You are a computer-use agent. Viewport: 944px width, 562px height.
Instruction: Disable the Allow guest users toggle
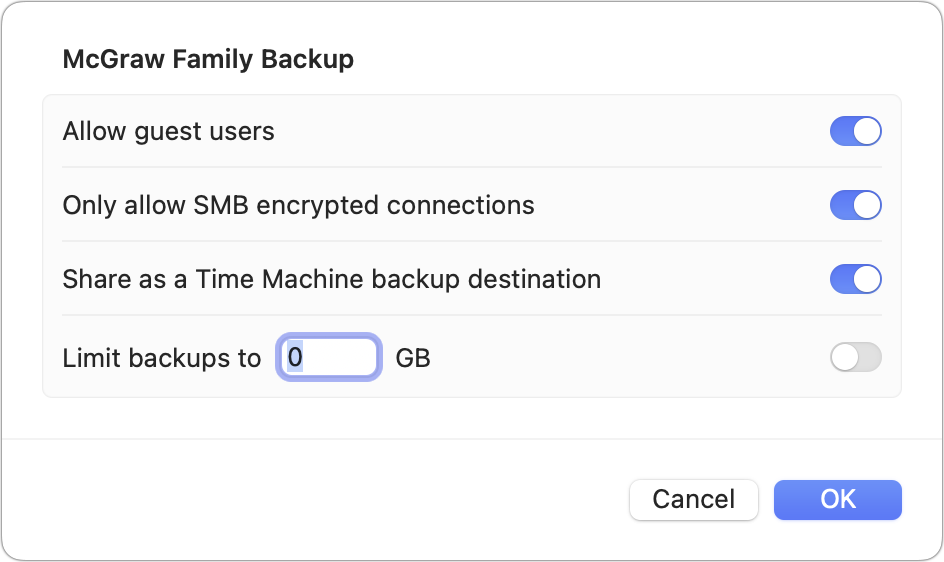tap(855, 132)
